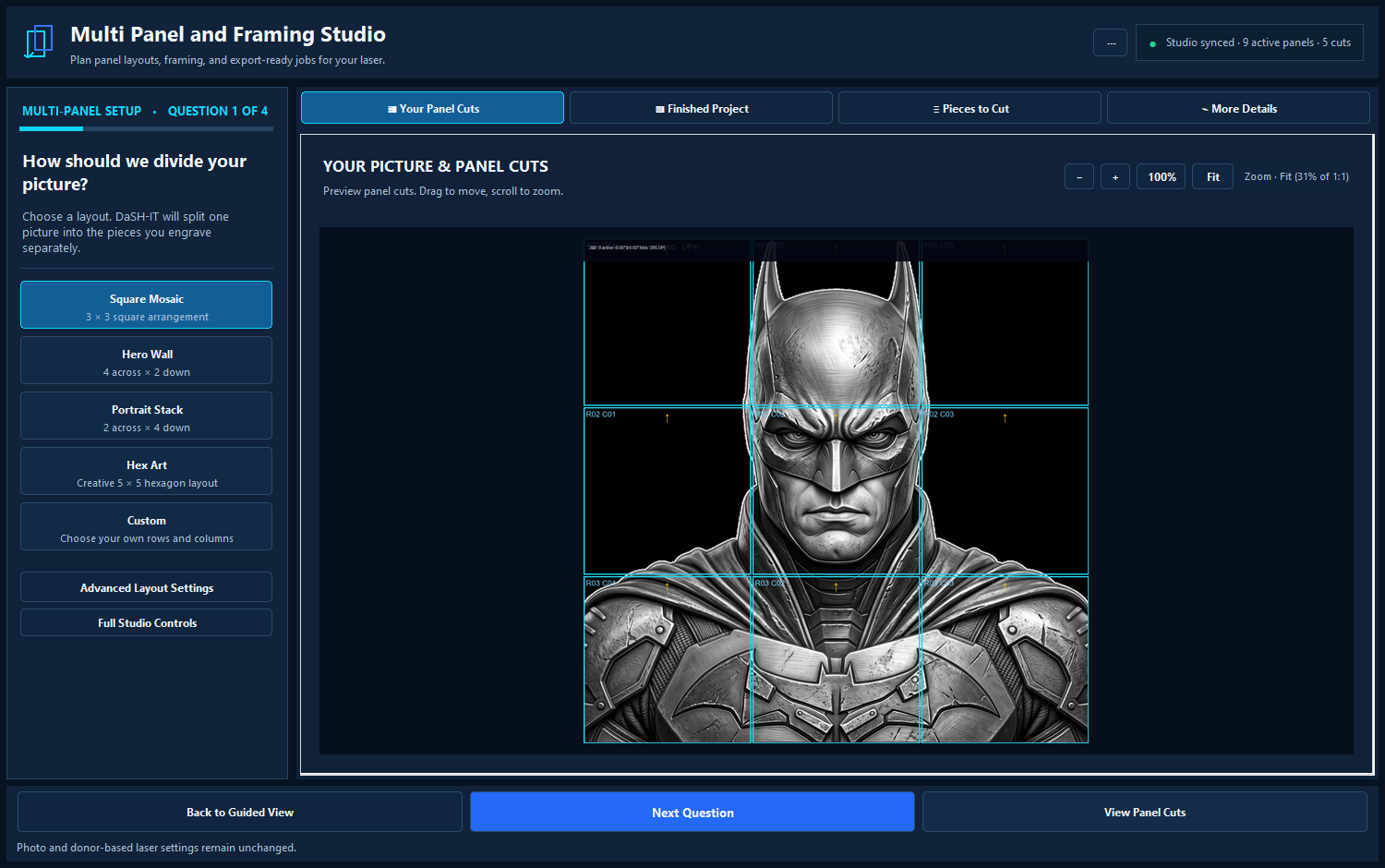Screen dimensions: 1385x868
Task: Click the "Multi-Panel Setup" heading
Action: point(81,111)
